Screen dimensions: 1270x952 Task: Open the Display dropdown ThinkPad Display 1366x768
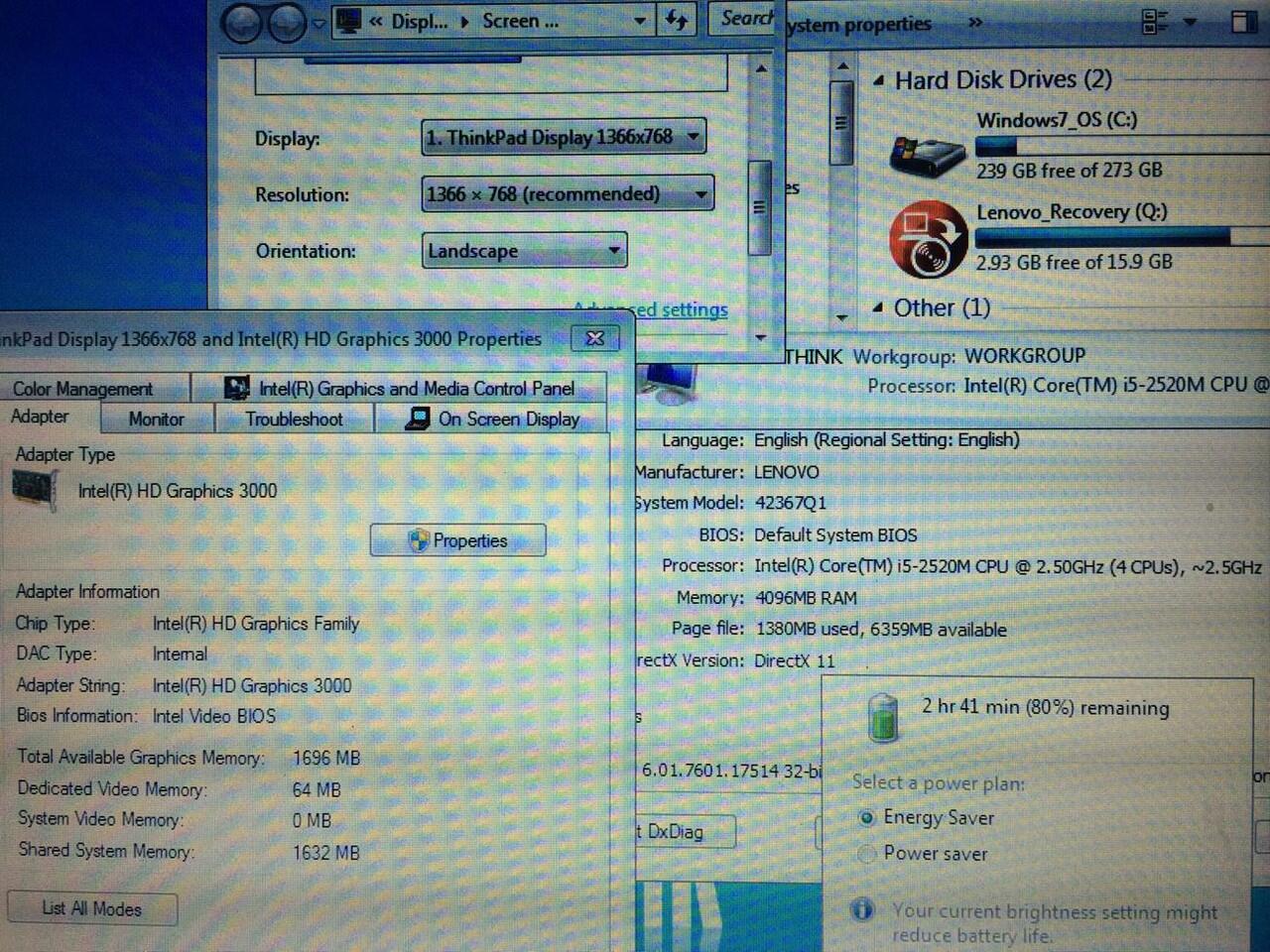pos(564,137)
